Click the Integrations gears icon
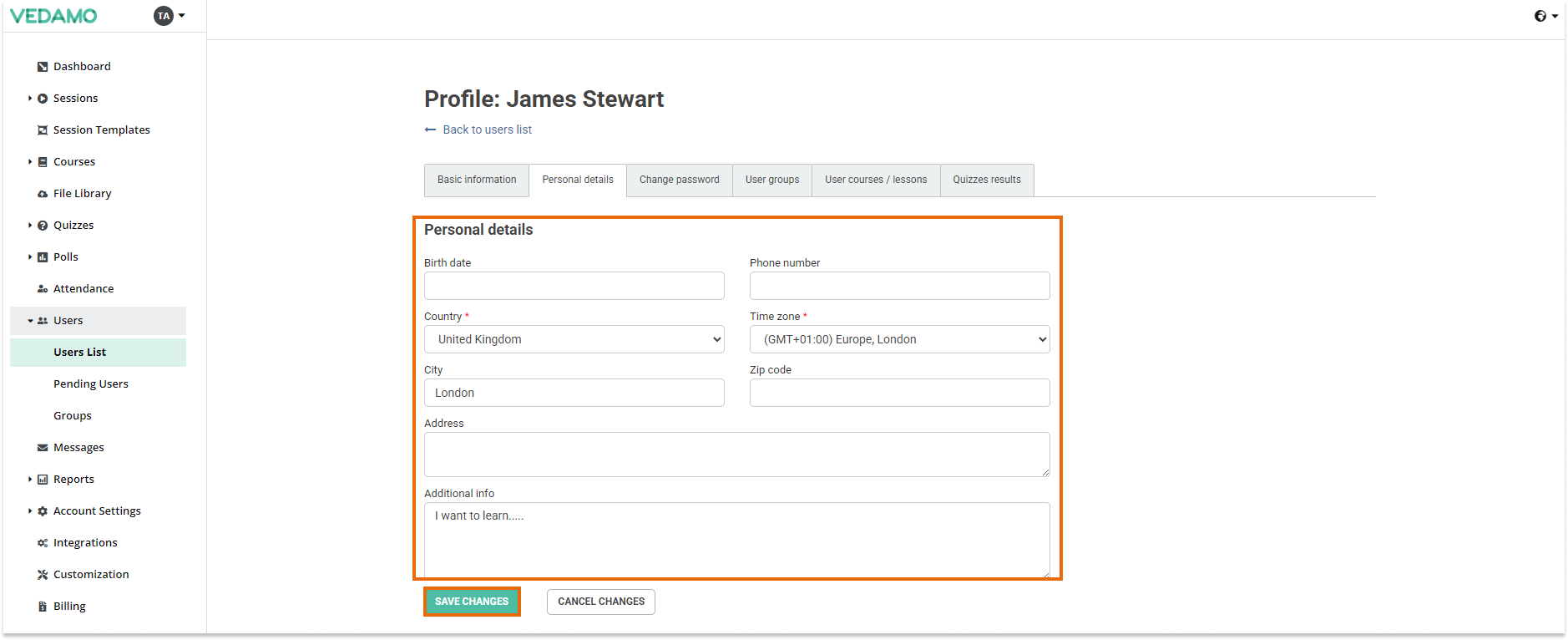 coord(43,543)
